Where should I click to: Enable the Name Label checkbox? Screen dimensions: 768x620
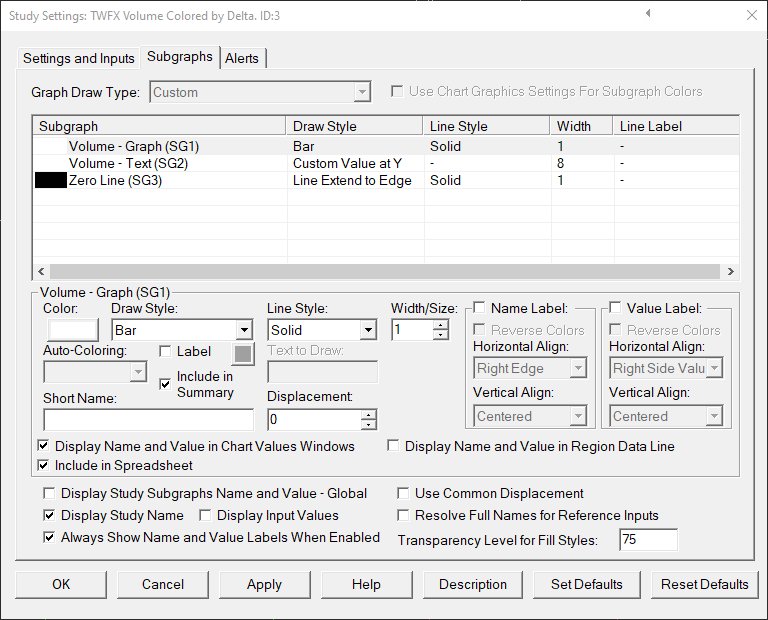tap(480, 308)
